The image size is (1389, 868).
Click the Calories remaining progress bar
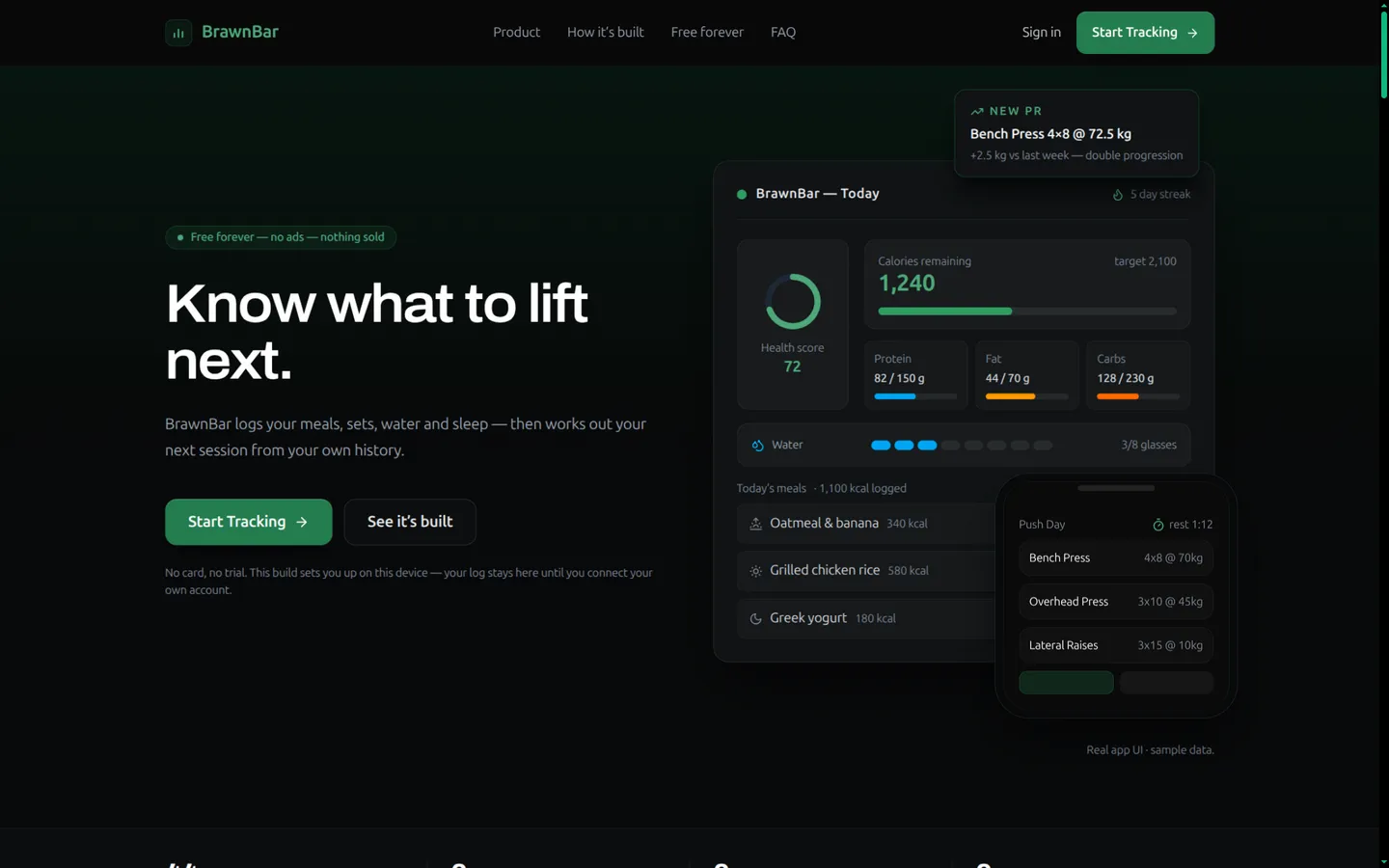(x=1027, y=312)
